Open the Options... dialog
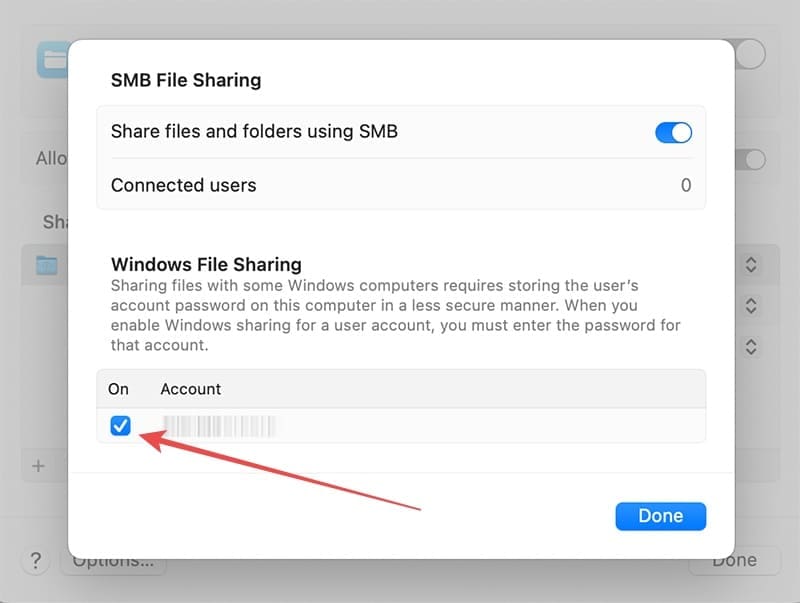The height and width of the screenshot is (603, 800). [113, 560]
